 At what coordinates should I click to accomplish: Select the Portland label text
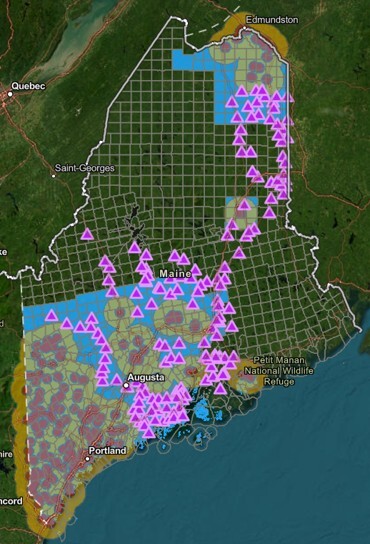pos(108,451)
